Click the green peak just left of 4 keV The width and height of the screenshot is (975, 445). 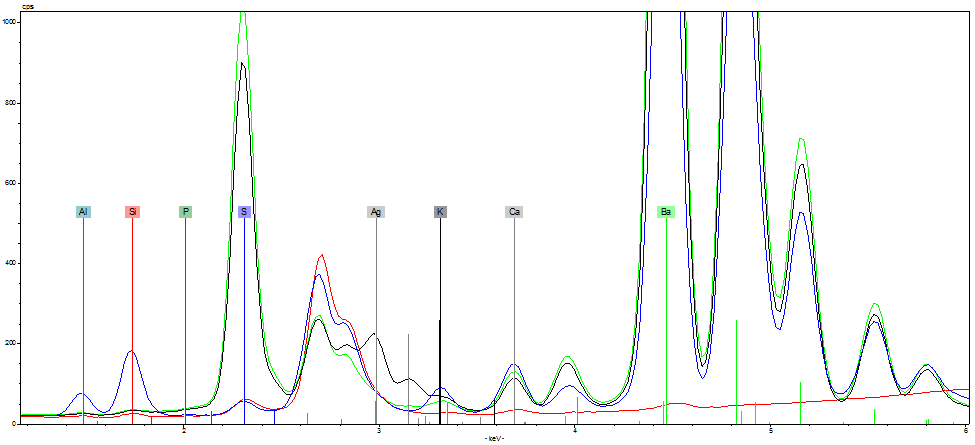click(x=566, y=357)
